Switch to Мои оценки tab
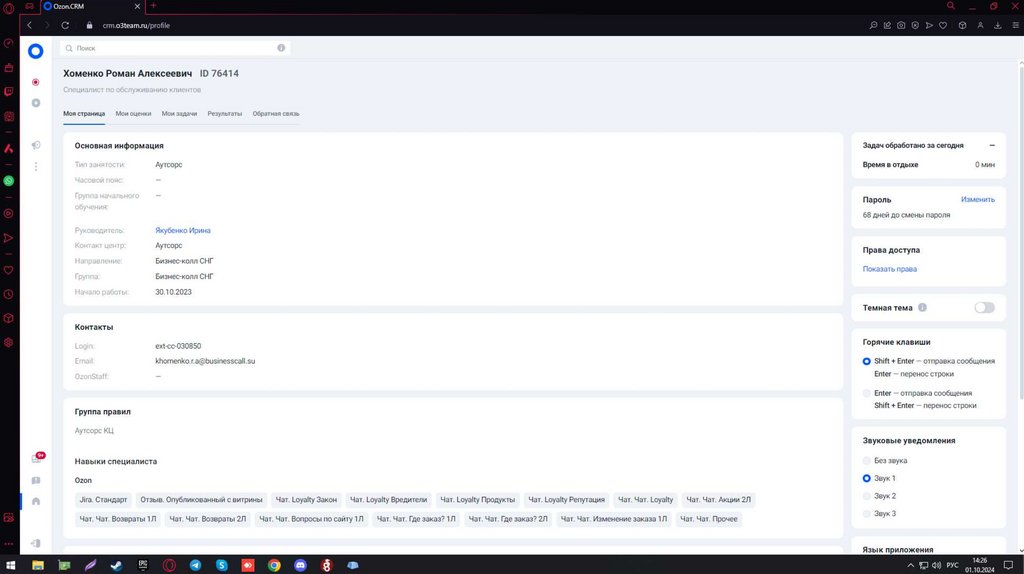Image resolution: width=1024 pixels, height=574 pixels. [133, 114]
